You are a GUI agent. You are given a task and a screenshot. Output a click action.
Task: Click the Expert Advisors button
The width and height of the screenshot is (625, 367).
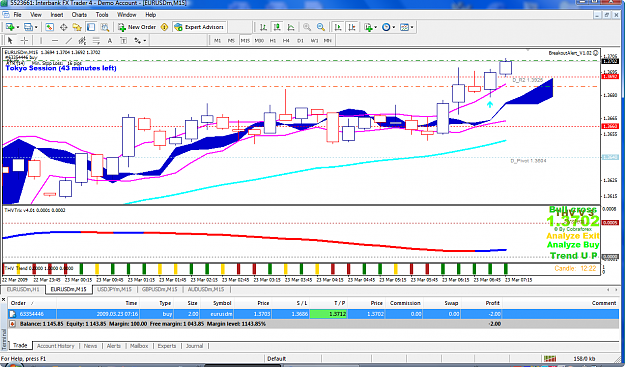(x=199, y=27)
